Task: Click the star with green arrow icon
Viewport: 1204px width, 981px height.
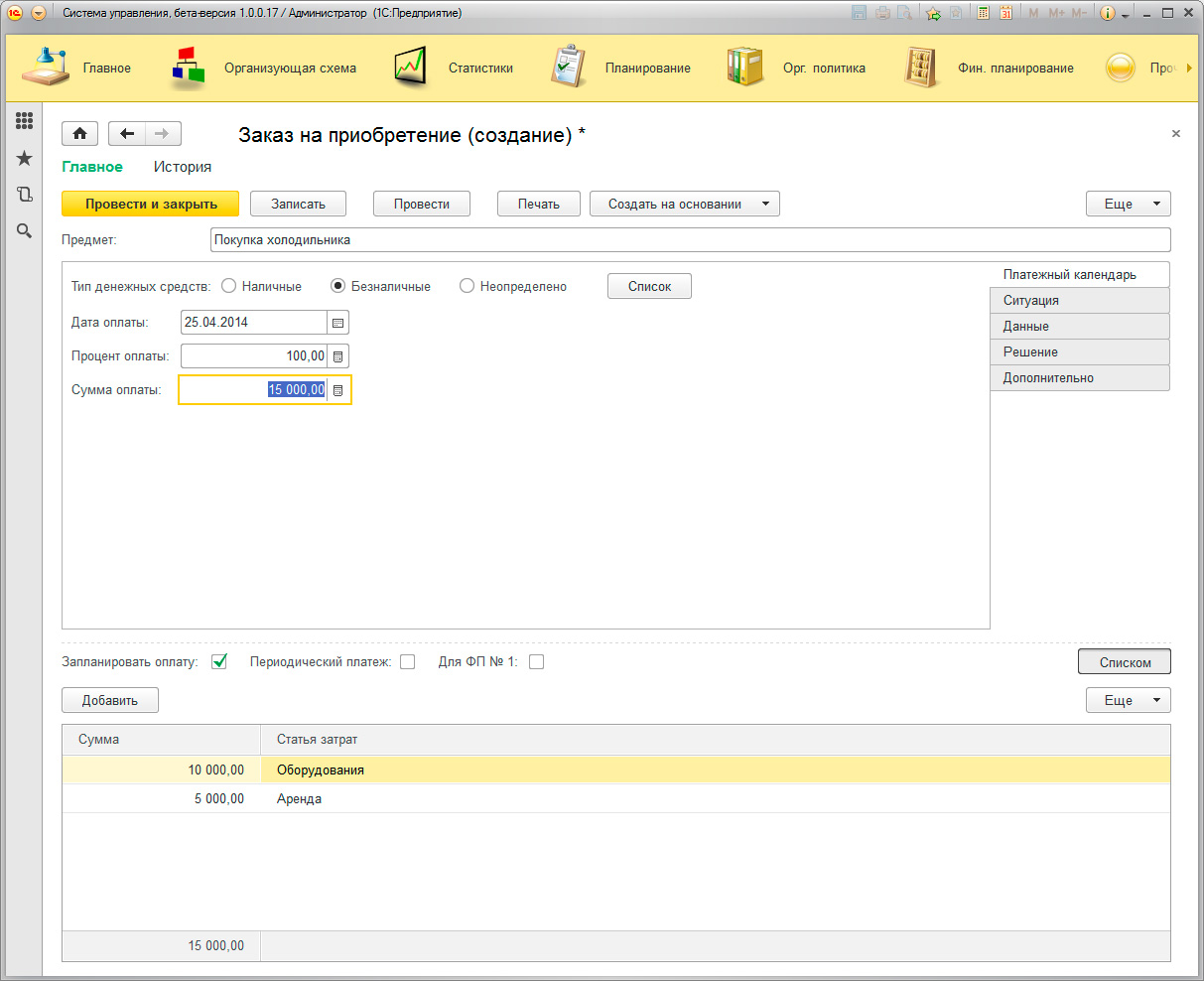Action: coord(933,13)
